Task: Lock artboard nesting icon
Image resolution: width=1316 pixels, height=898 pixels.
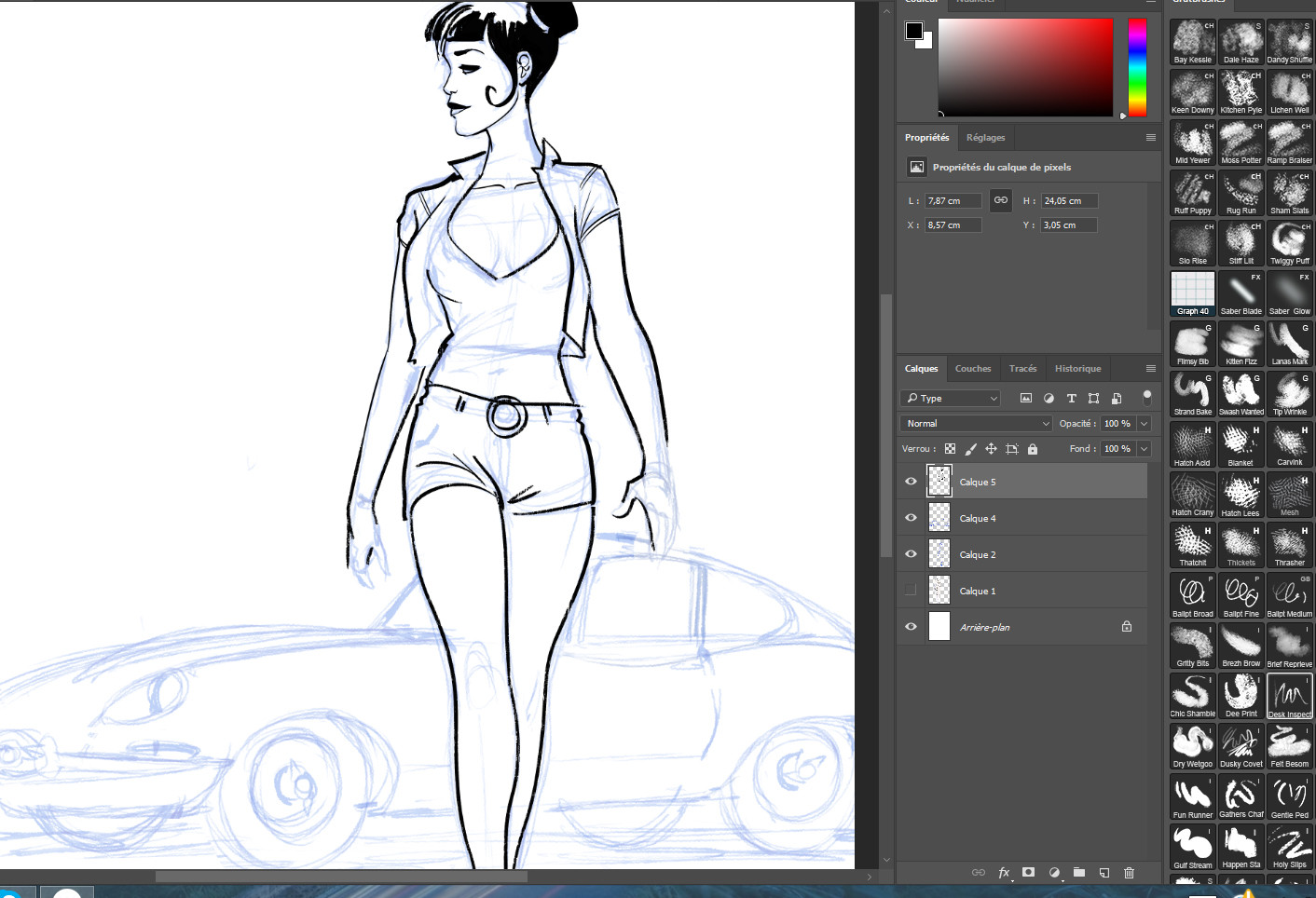Action: pos(1012,449)
